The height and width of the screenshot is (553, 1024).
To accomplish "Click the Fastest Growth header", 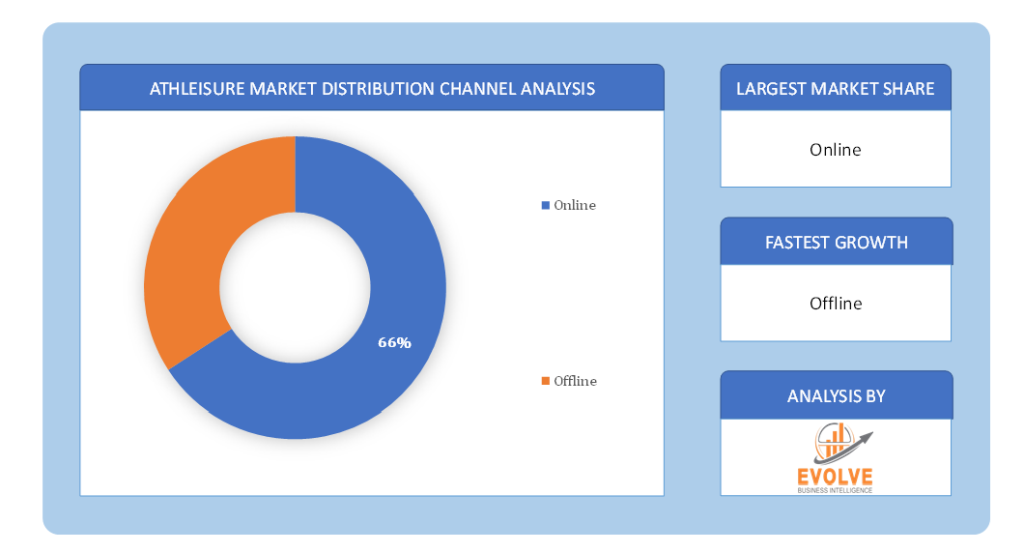I will point(836,242).
